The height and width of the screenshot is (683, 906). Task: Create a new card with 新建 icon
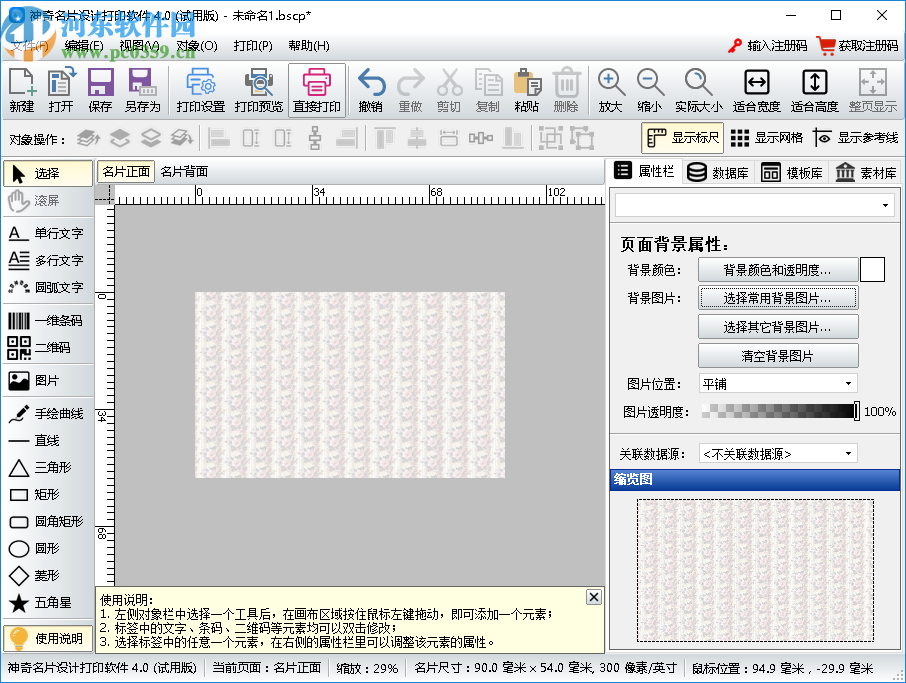point(22,90)
